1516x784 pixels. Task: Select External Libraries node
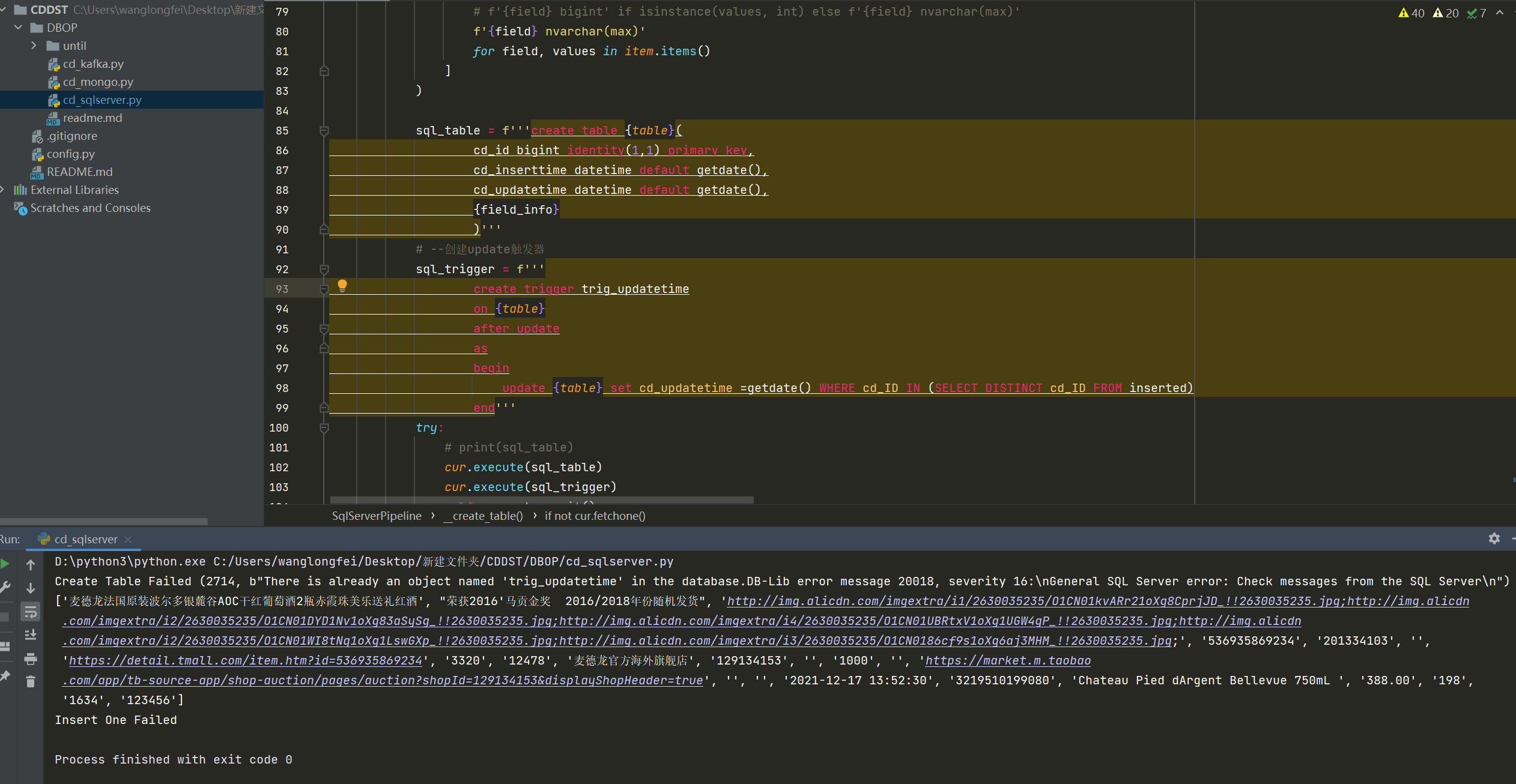(x=74, y=190)
